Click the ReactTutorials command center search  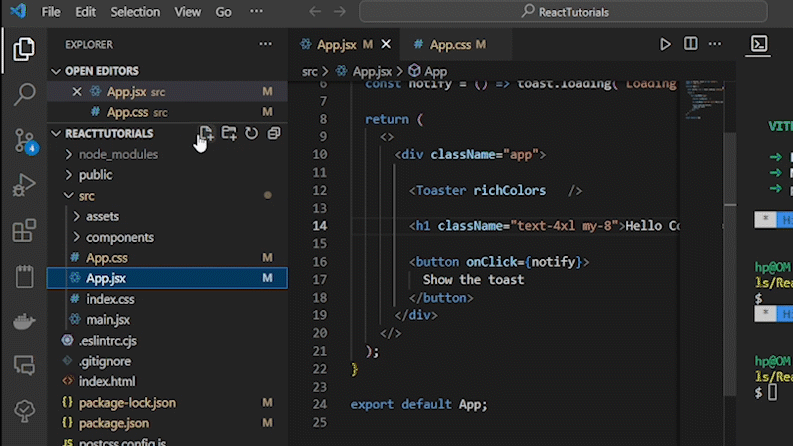click(563, 12)
